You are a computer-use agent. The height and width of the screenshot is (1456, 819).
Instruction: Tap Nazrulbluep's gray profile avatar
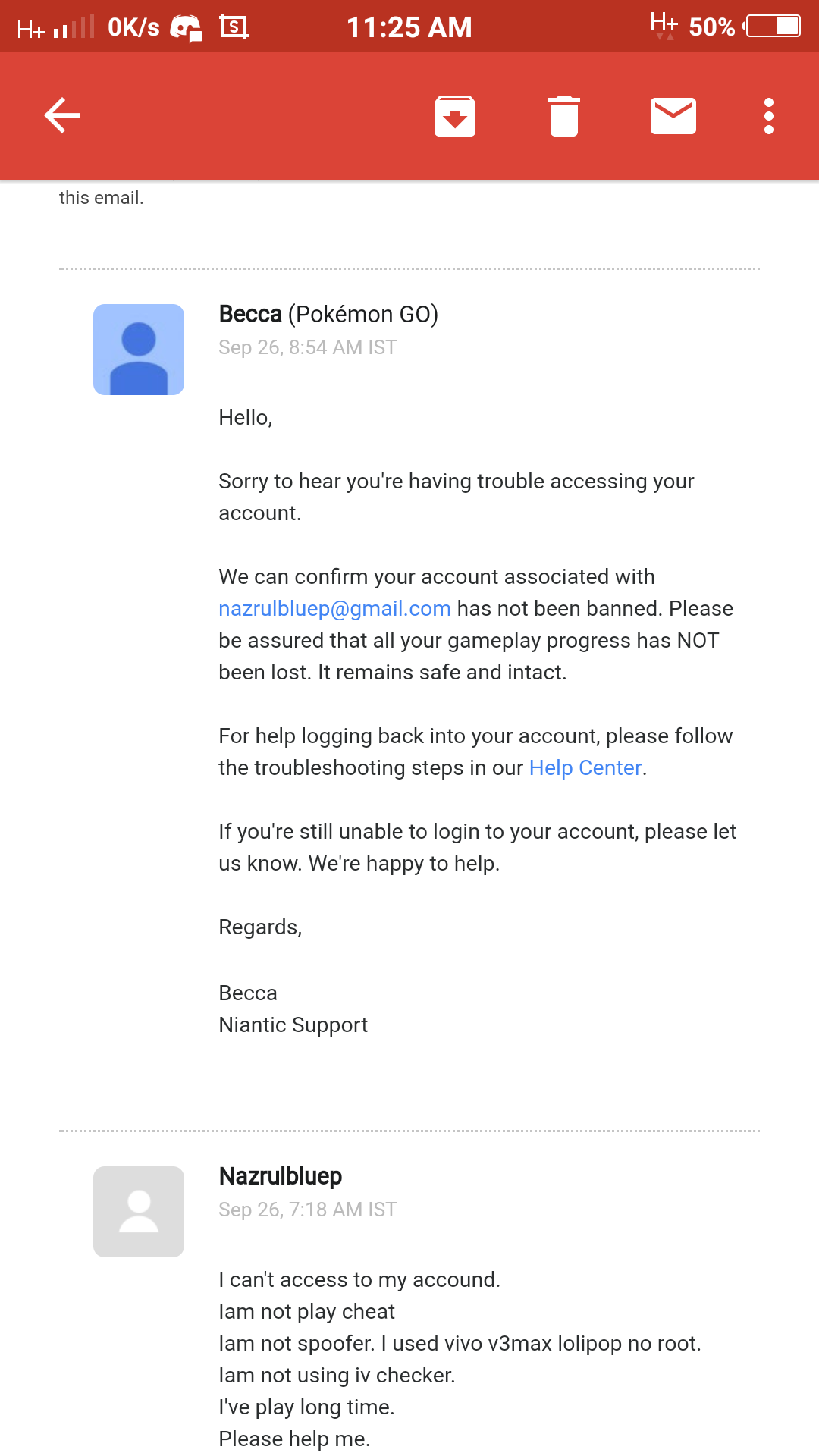click(x=139, y=1212)
